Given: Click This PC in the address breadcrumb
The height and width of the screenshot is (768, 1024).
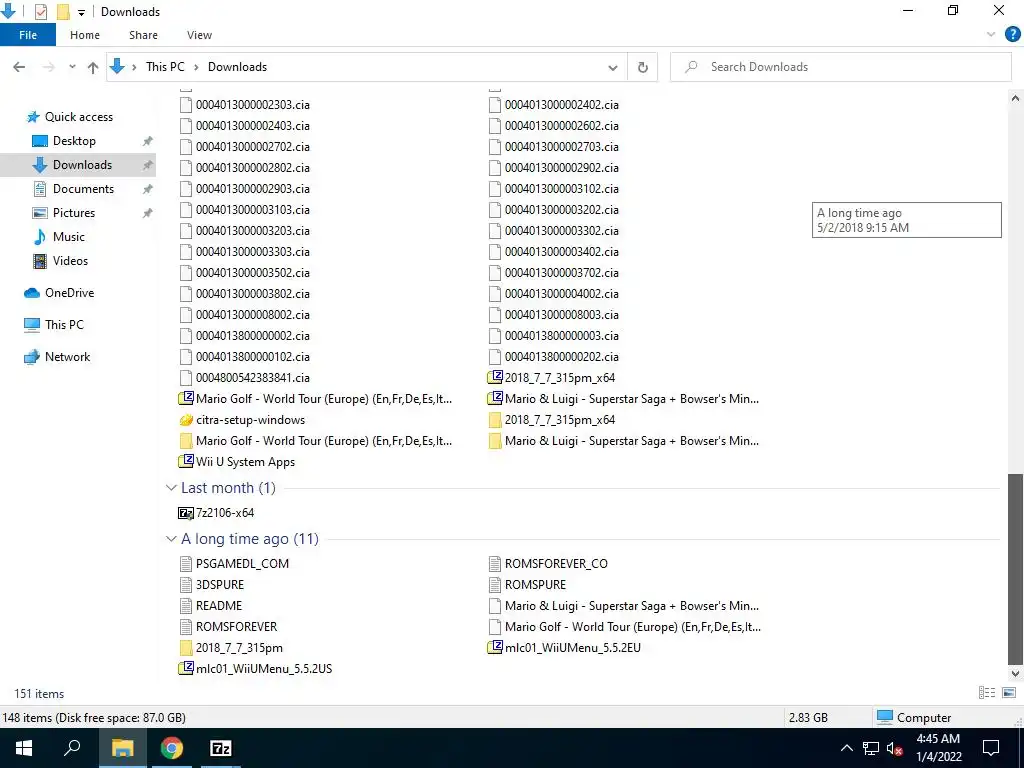Looking at the screenshot, I should coord(165,67).
